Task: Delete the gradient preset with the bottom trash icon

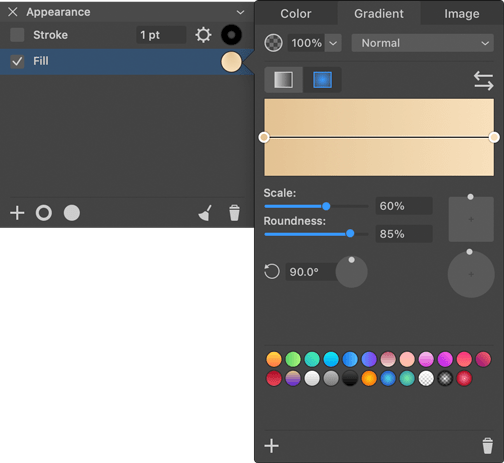Action: [487, 446]
